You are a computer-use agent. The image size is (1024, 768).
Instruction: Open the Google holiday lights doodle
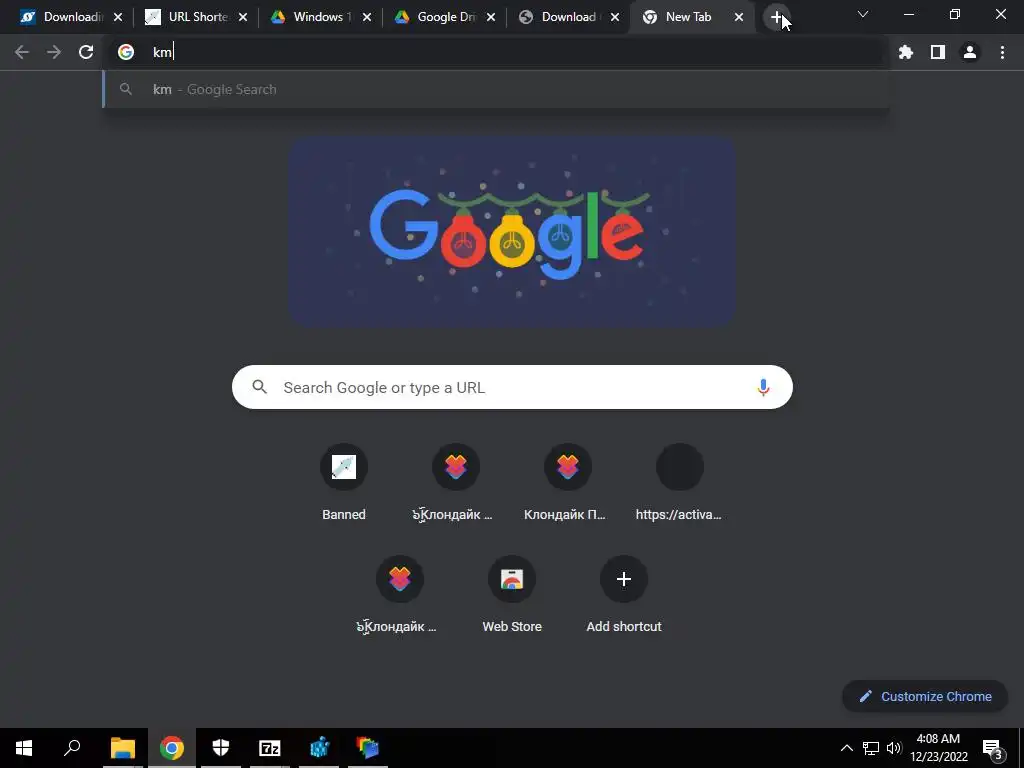pos(513,231)
